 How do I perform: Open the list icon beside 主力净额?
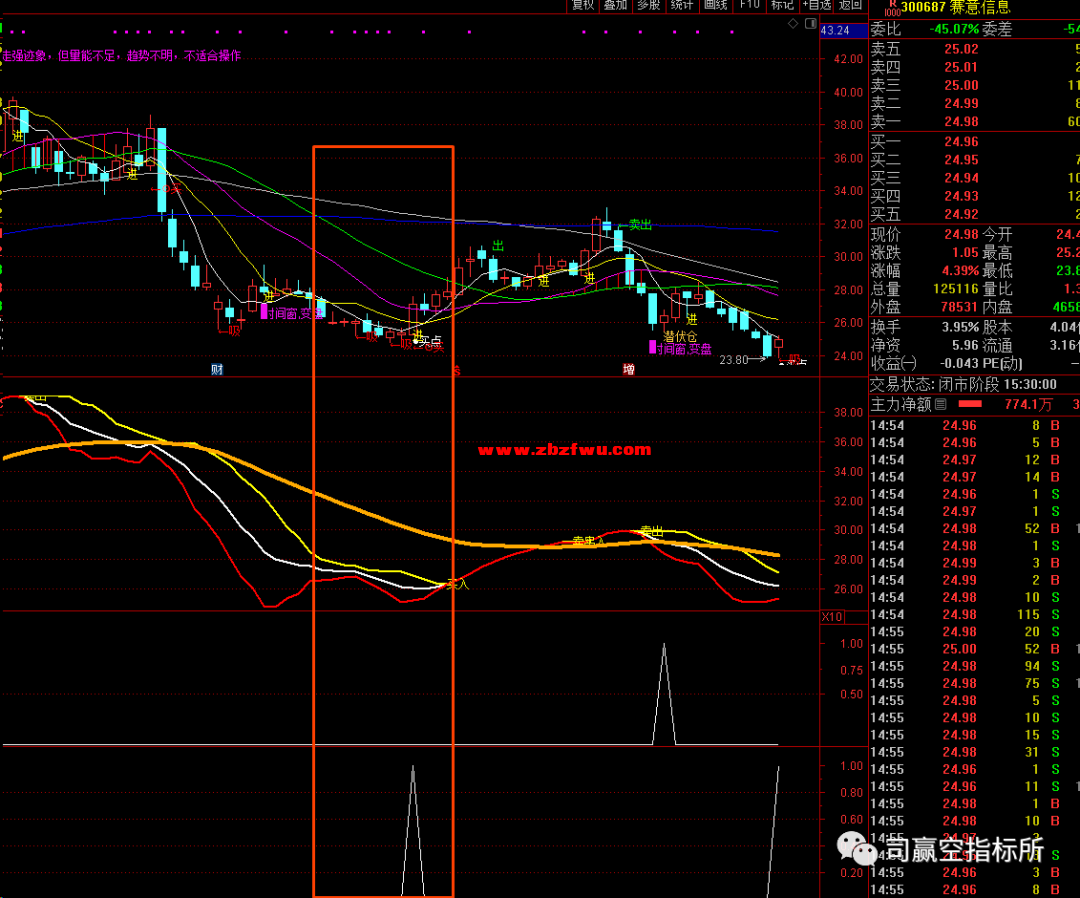click(x=941, y=405)
